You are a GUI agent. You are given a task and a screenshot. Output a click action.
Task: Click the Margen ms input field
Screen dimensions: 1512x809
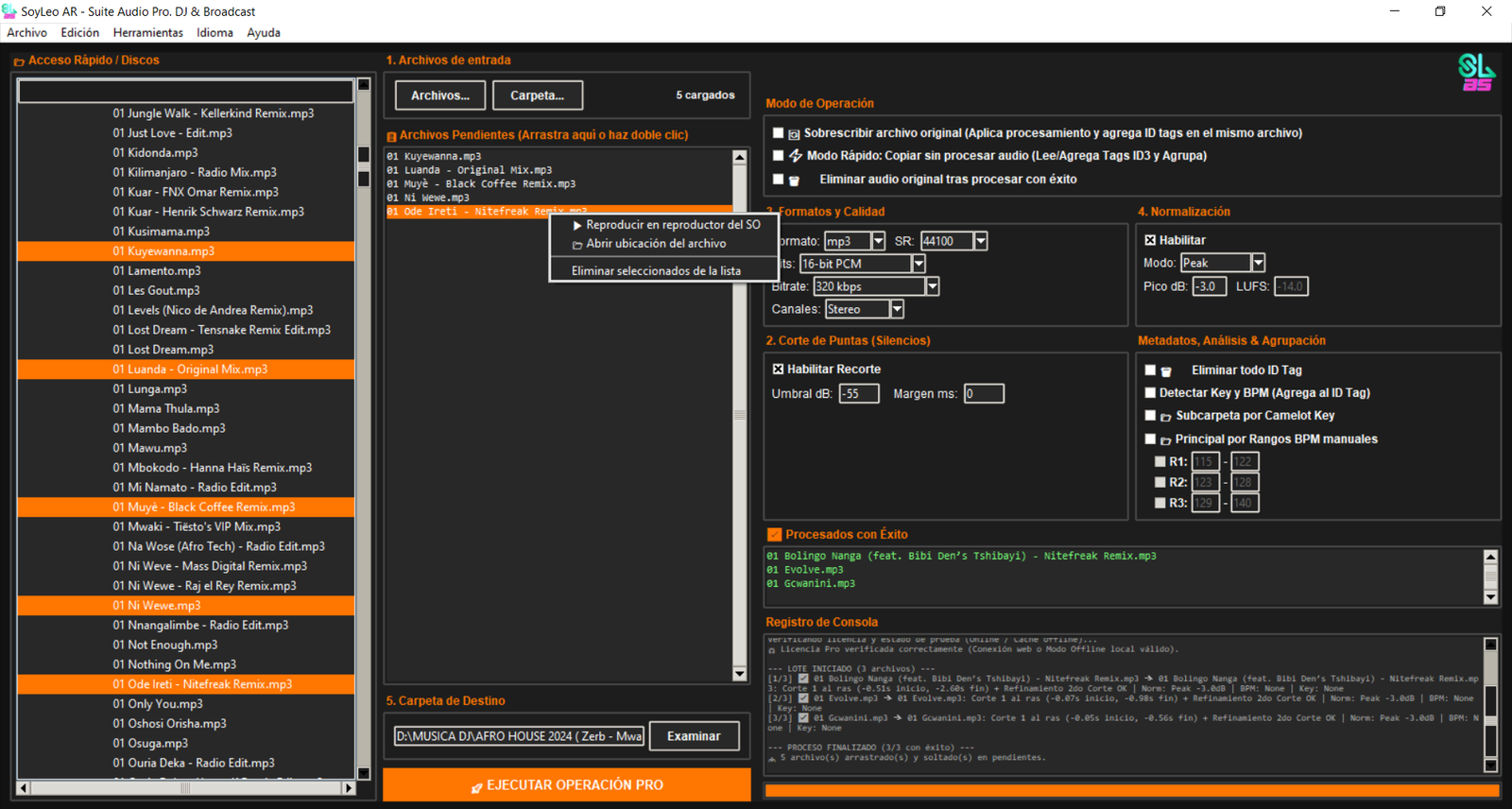pos(984,394)
